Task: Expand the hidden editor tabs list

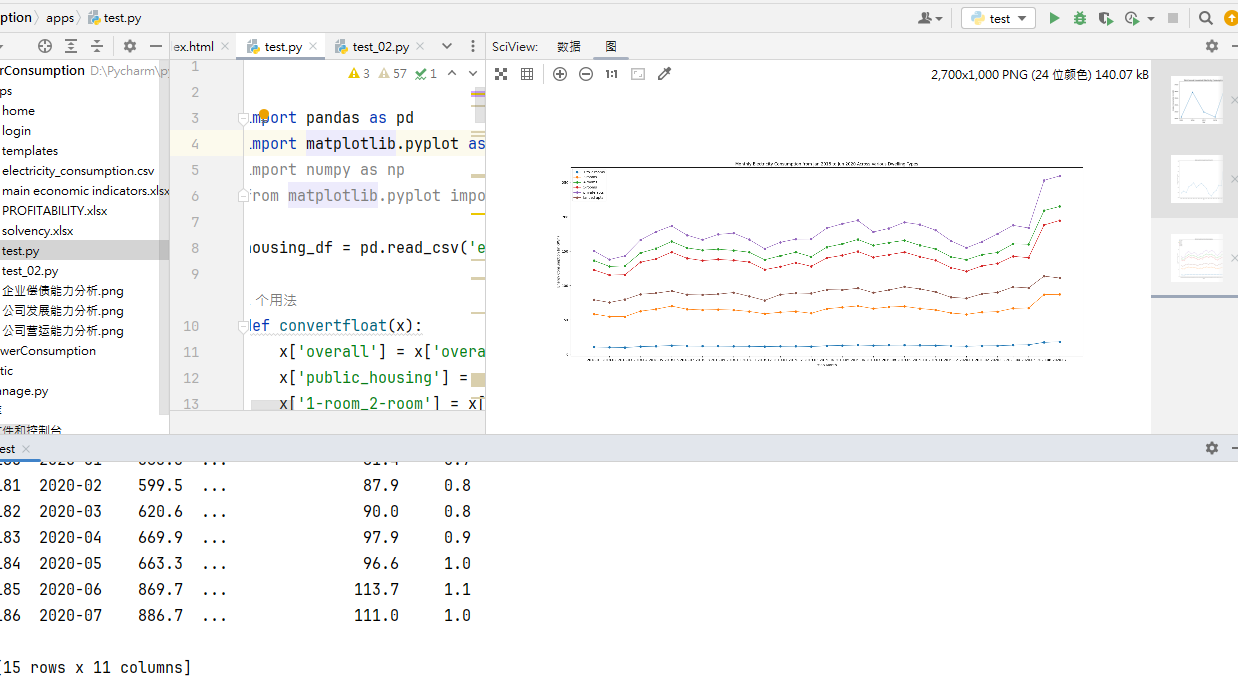Action: click(x=447, y=46)
